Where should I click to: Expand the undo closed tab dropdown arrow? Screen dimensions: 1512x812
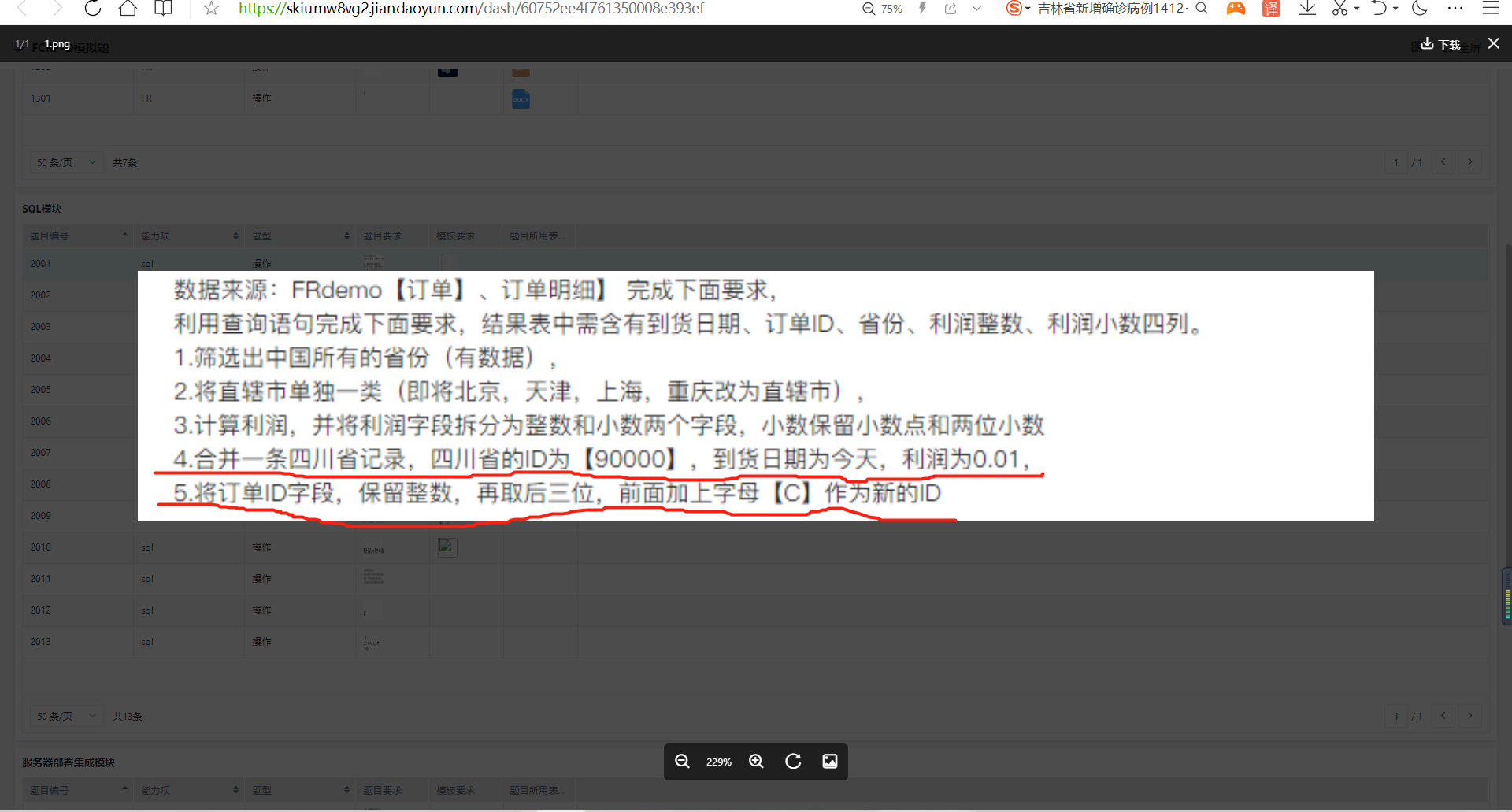pos(1395,9)
